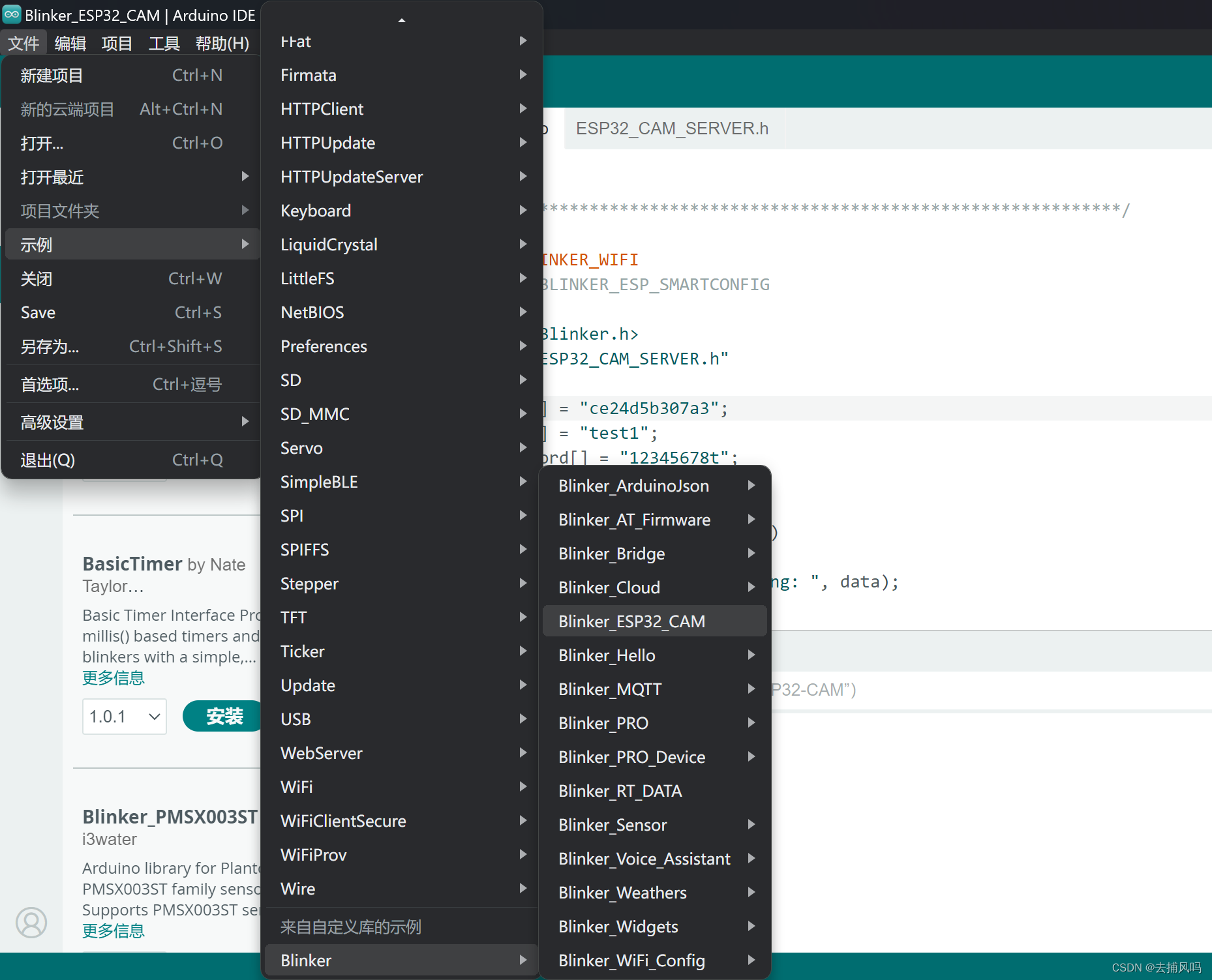Open the SPIFFS examples entry
The image size is (1212, 980).
point(402,550)
